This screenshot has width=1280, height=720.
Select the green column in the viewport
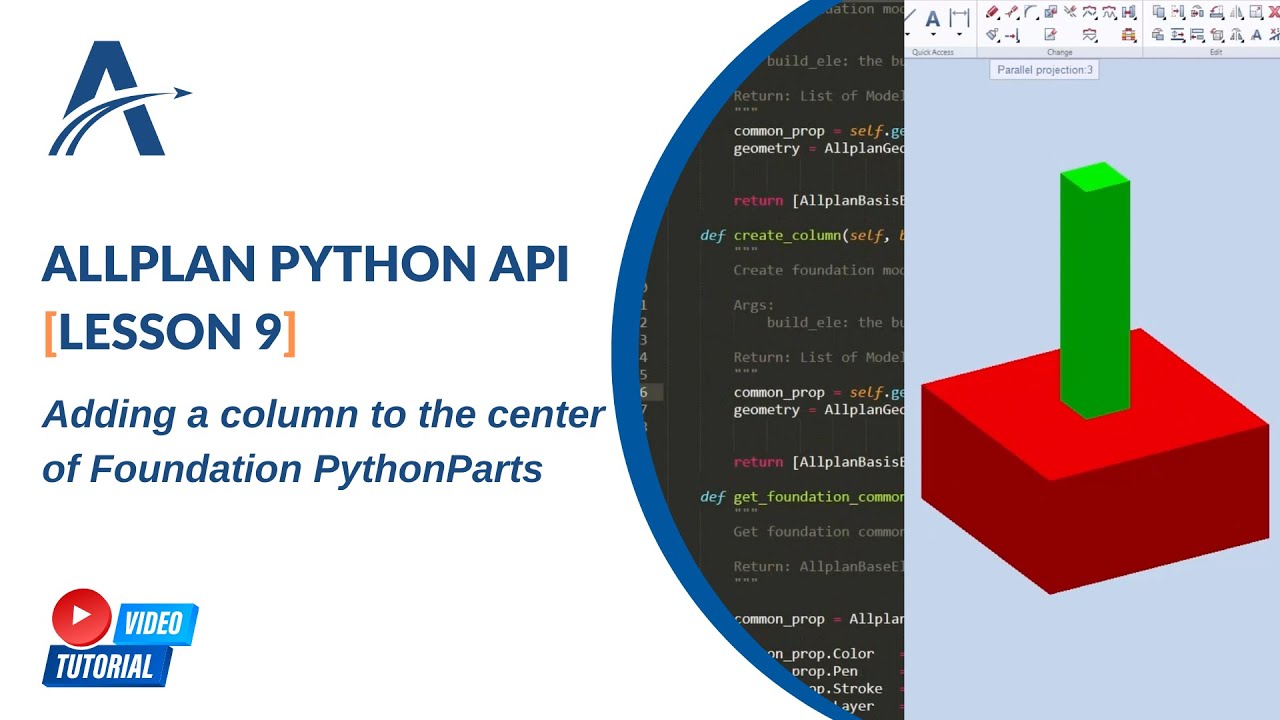(x=1095, y=290)
